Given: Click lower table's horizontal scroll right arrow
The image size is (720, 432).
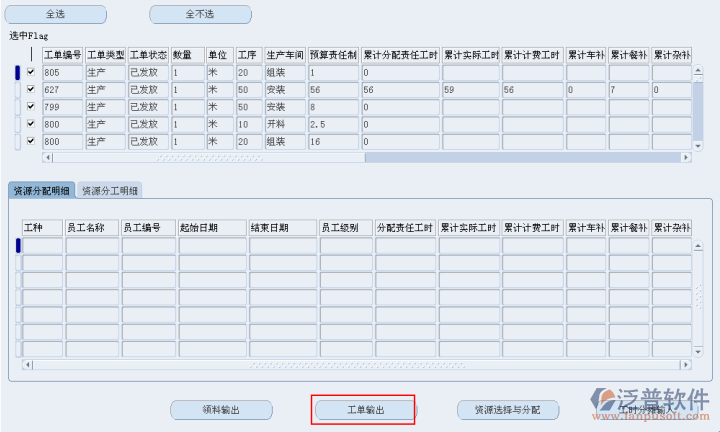Looking at the screenshot, I should pos(684,365).
